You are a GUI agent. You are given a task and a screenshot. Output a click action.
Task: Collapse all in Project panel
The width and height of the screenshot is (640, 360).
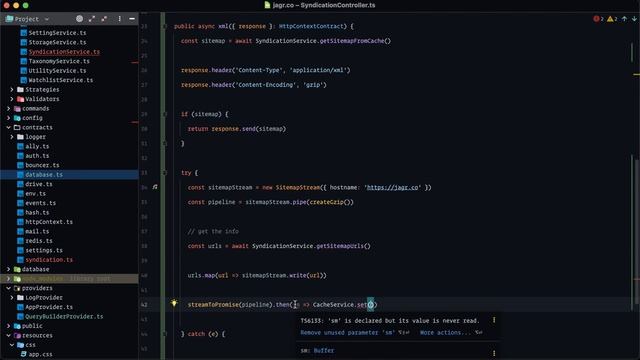(104, 18)
